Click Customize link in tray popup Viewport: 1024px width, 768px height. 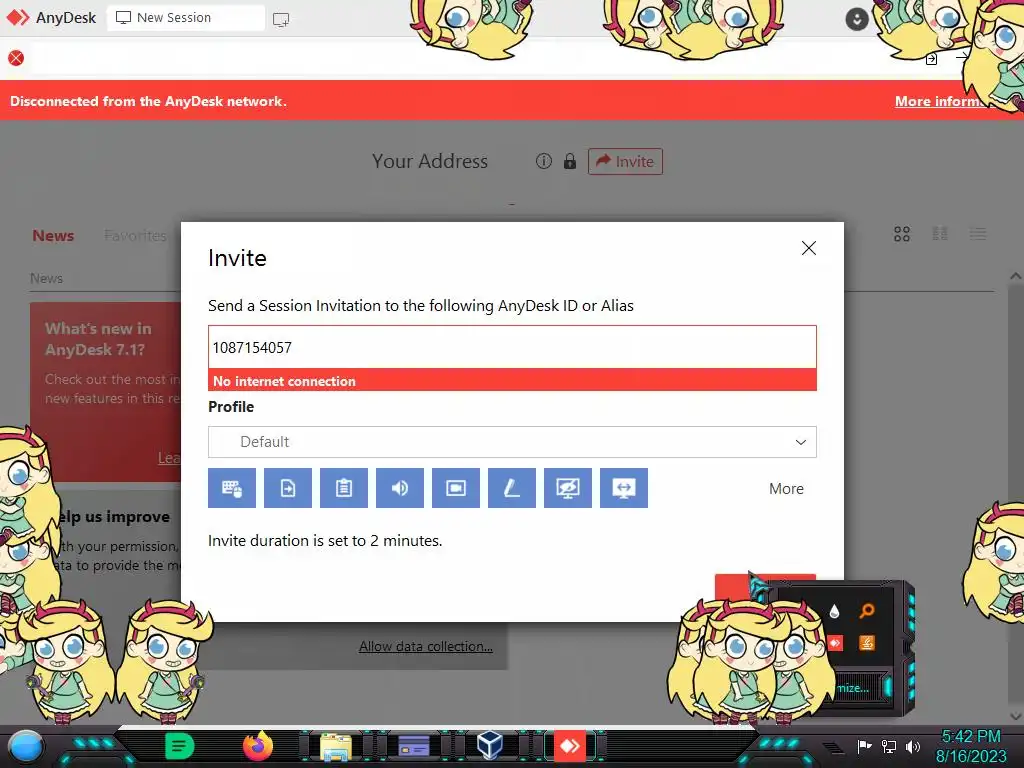853,688
